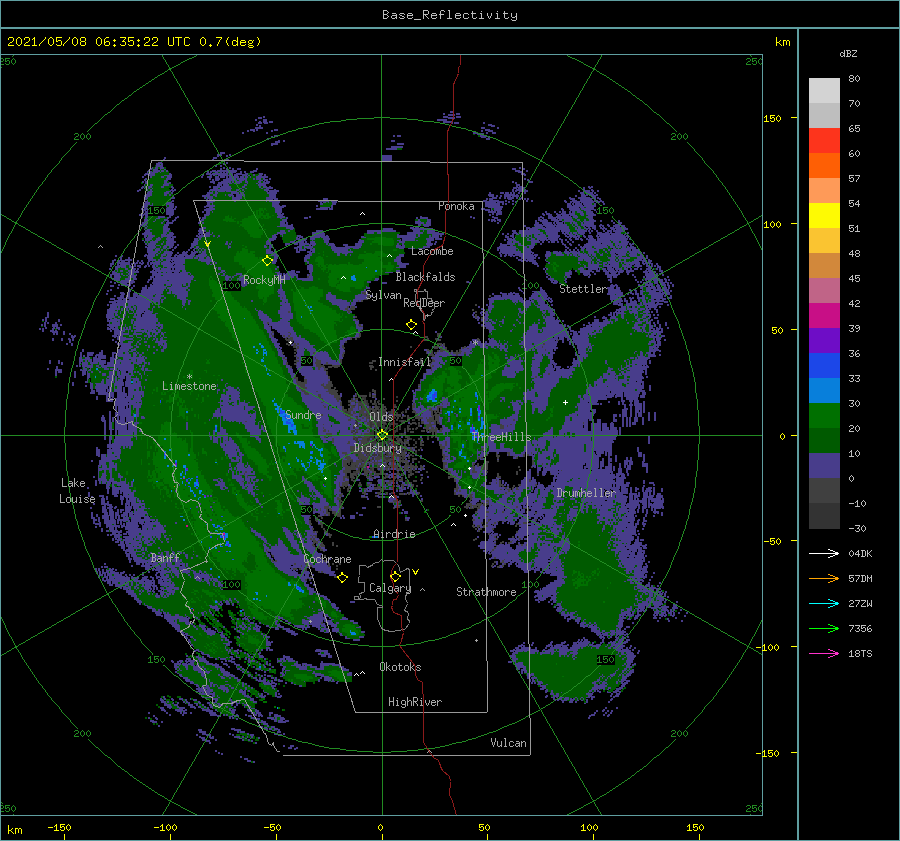
Task: Click the Okotoks label
Action: point(401,667)
